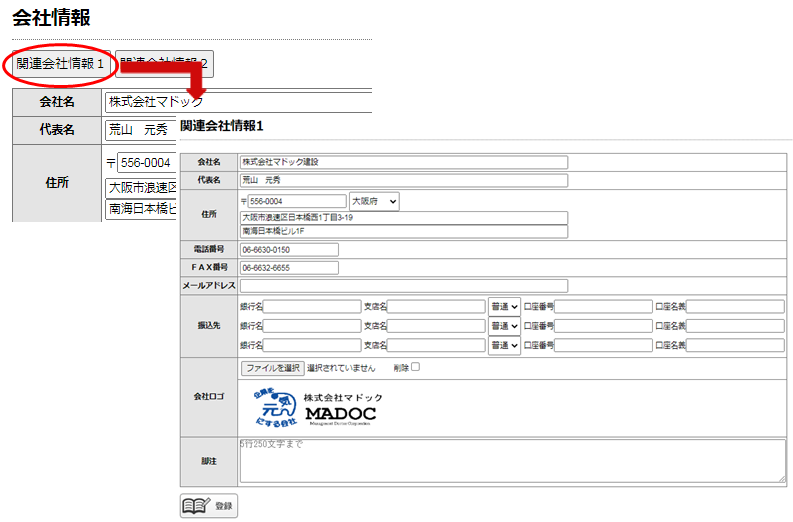Click the 電話番号 field showing 06-6630-0150
Viewport: 793px width, 522px height.
[x=289, y=249]
